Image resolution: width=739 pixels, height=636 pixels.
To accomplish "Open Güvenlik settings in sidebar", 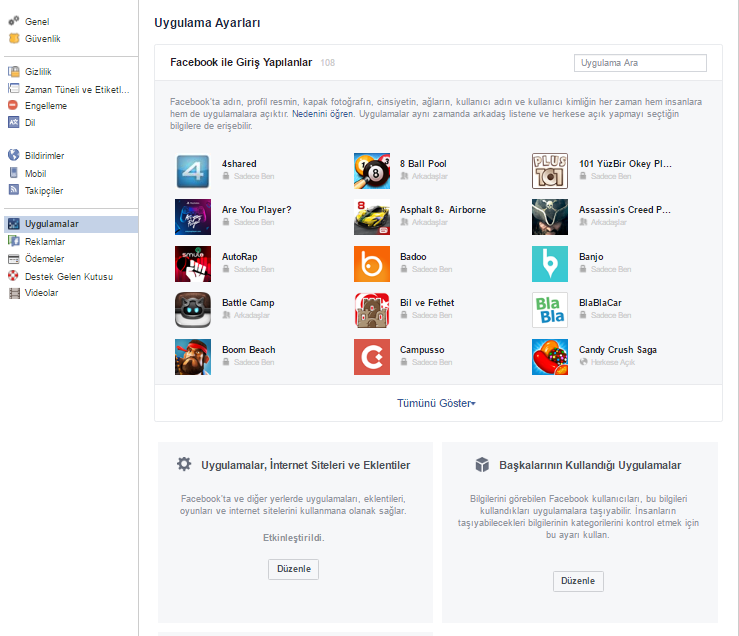I will pyautogui.click(x=43, y=38).
